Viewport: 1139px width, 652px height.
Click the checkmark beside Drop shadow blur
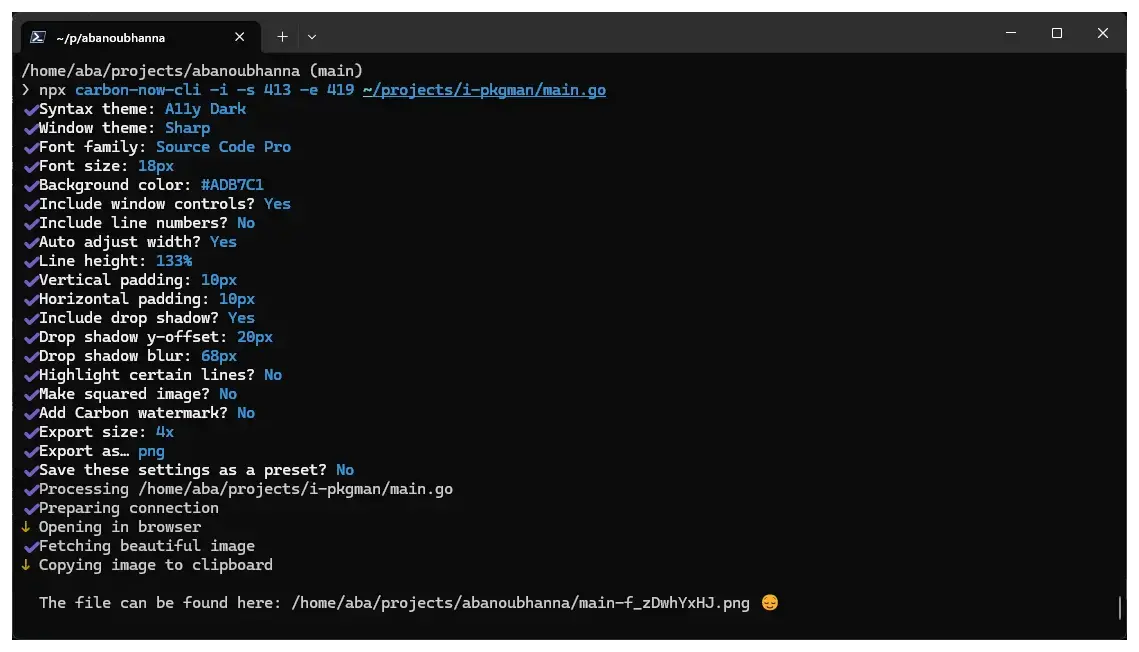point(31,356)
